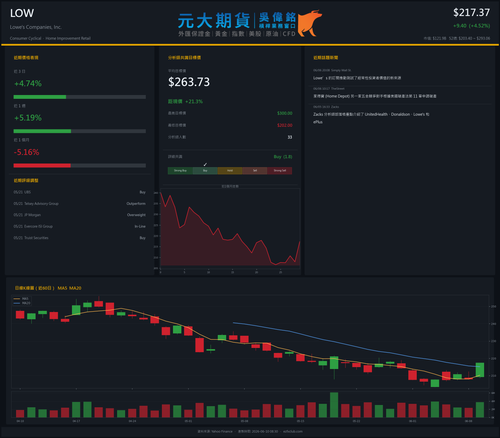Click the Outperform rating label
Viewport: 500px width, 438px height.
[136, 204]
